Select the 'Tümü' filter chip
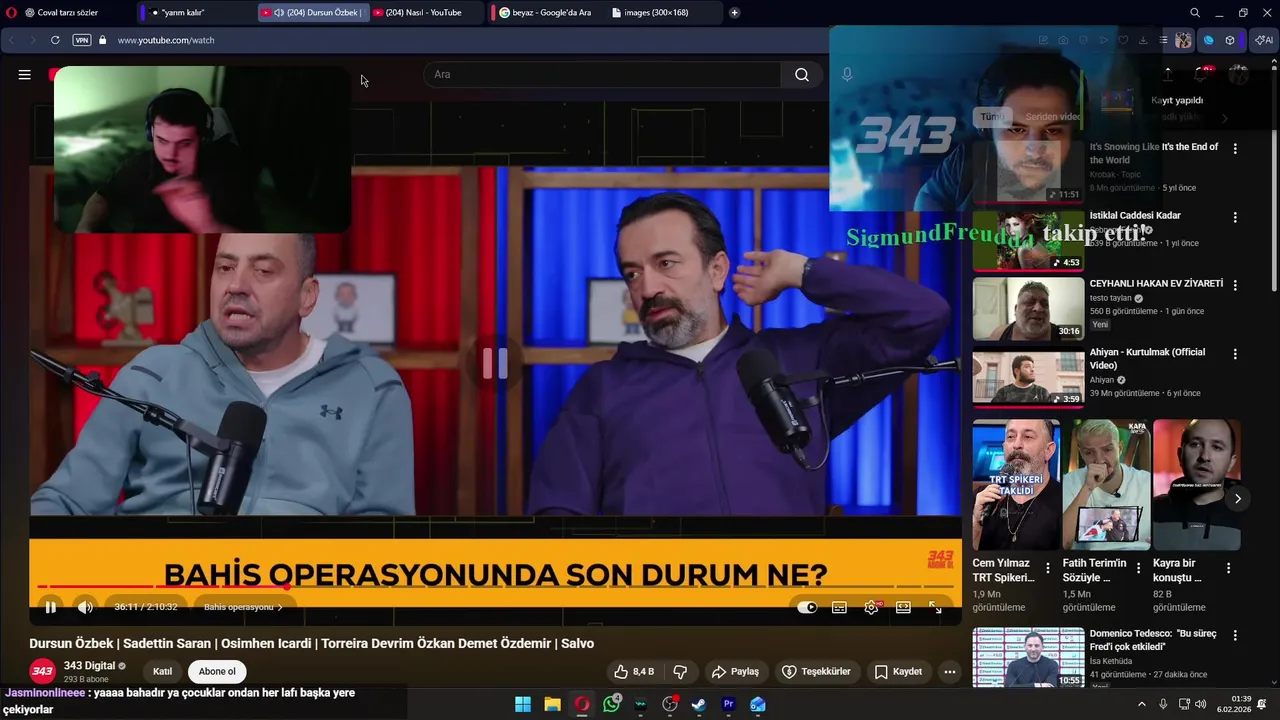Viewport: 1280px width, 720px height. [991, 117]
